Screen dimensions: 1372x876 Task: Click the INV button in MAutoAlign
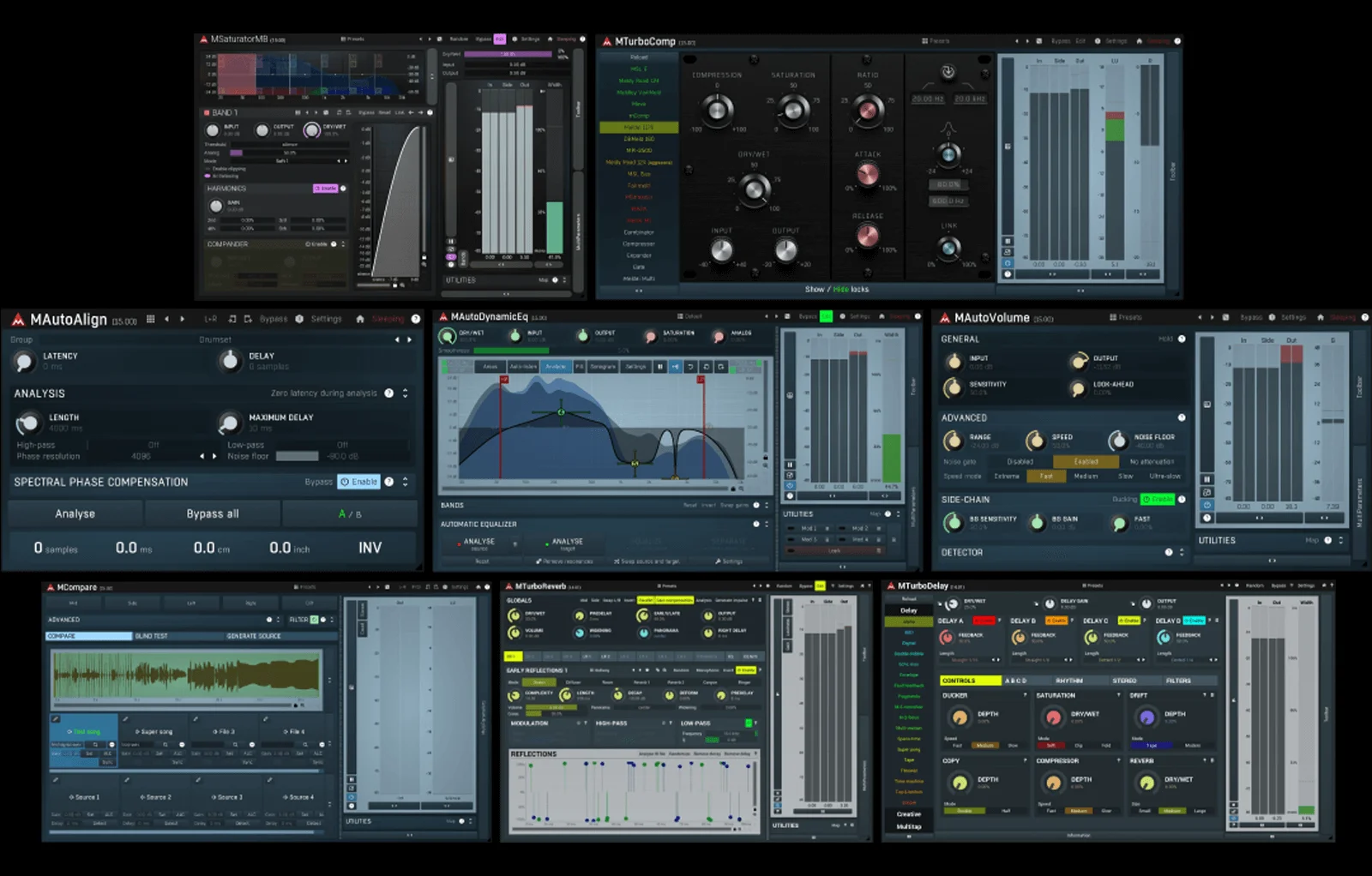[370, 548]
